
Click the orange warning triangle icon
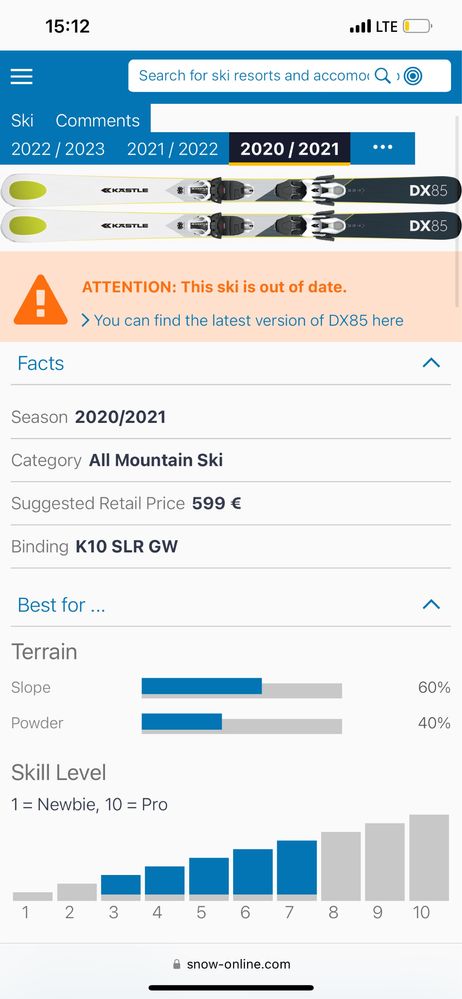[41, 299]
